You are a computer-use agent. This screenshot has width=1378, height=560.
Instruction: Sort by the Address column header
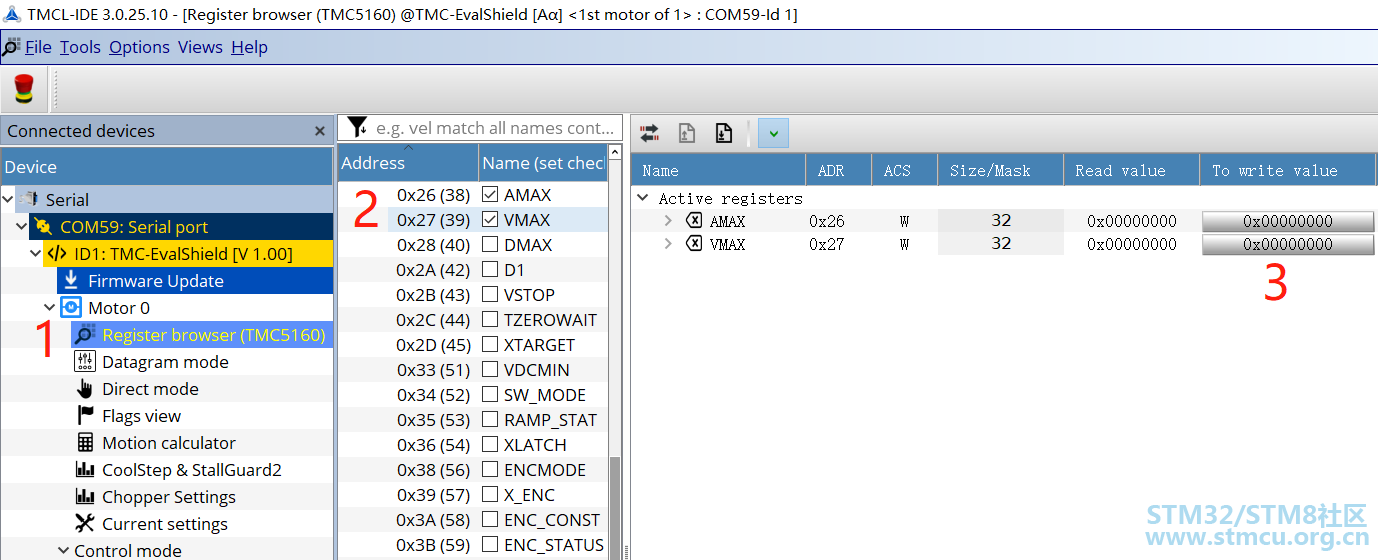click(408, 163)
